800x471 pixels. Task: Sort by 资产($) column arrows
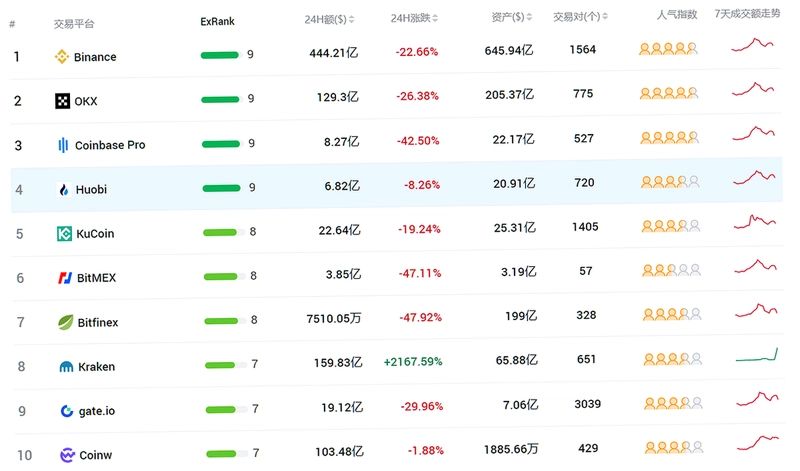click(x=529, y=17)
